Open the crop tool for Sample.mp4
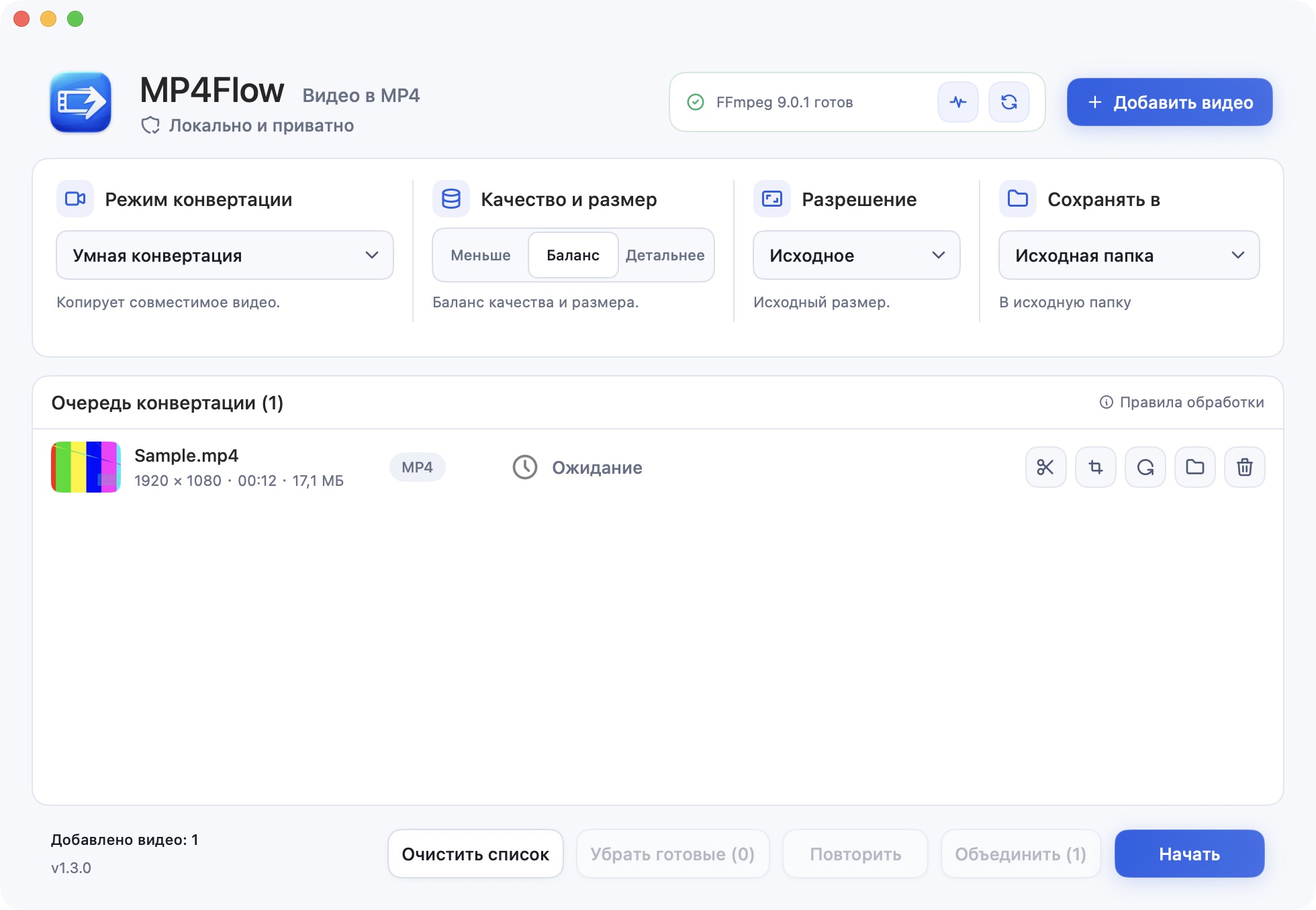The height and width of the screenshot is (910, 1316). click(x=1095, y=467)
